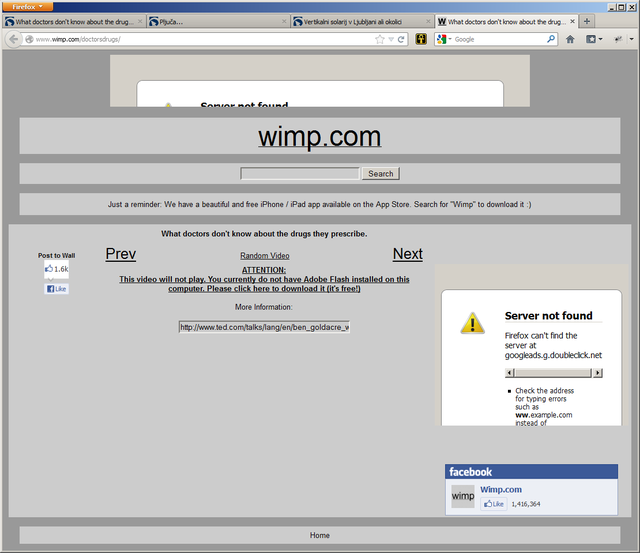
Task: Bookmark this page with the star icon
Action: [380, 39]
